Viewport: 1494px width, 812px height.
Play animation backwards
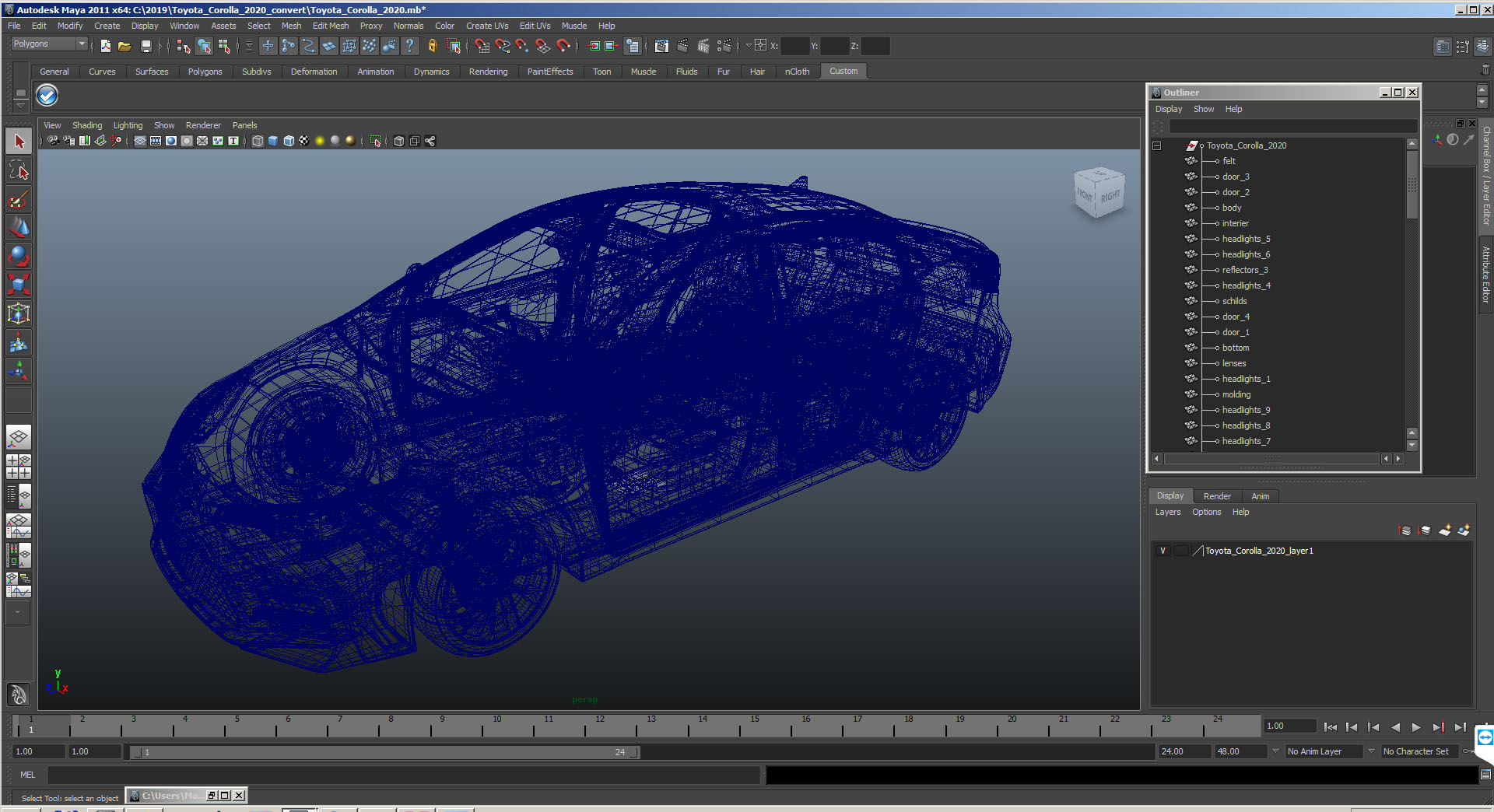coord(1395,727)
